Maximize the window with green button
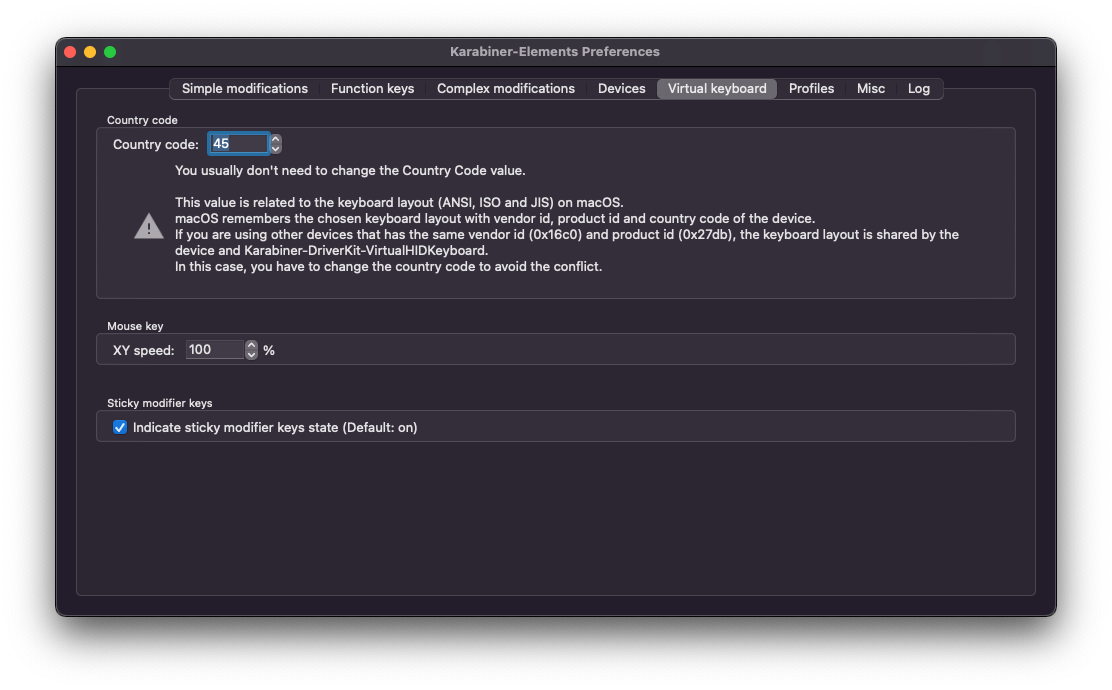Viewport: 1112px width, 690px height. point(110,52)
